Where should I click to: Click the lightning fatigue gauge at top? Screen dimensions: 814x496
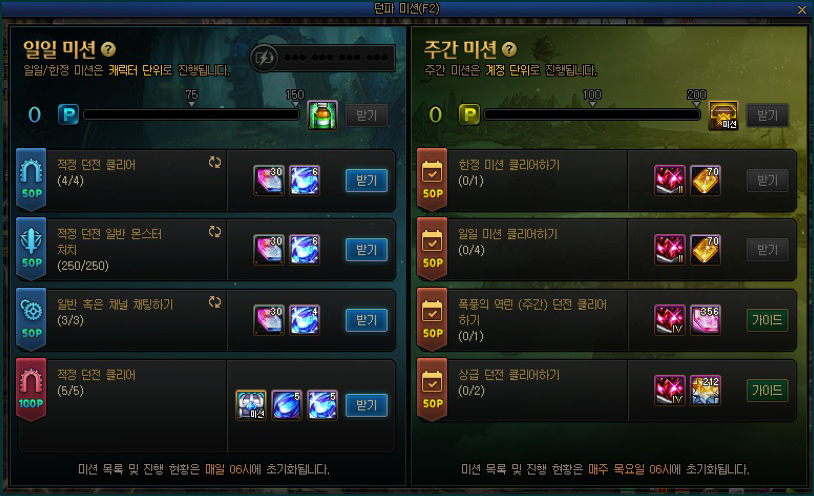click(322, 58)
